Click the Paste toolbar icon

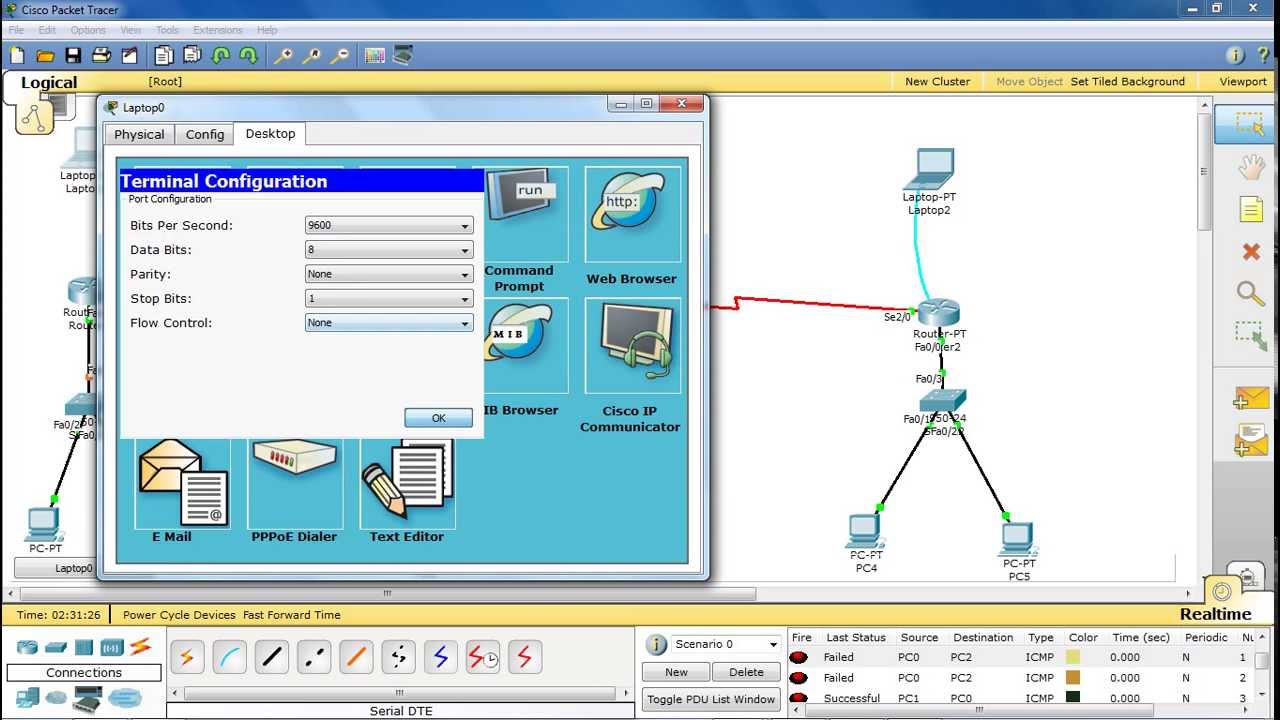pyautogui.click(x=192, y=56)
